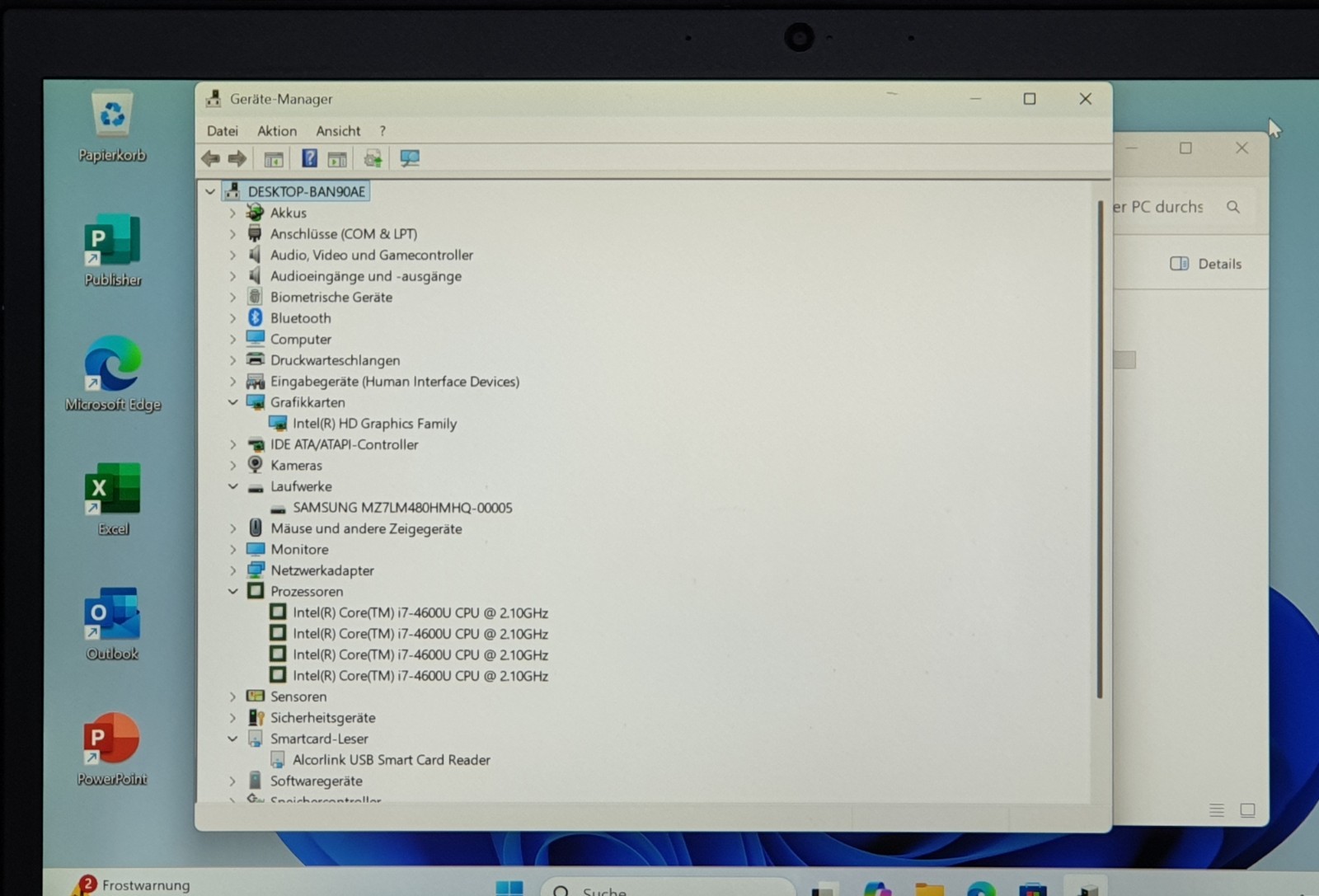Click Details button in the Explorer window
The image size is (1319, 896).
pyautogui.click(x=1205, y=264)
